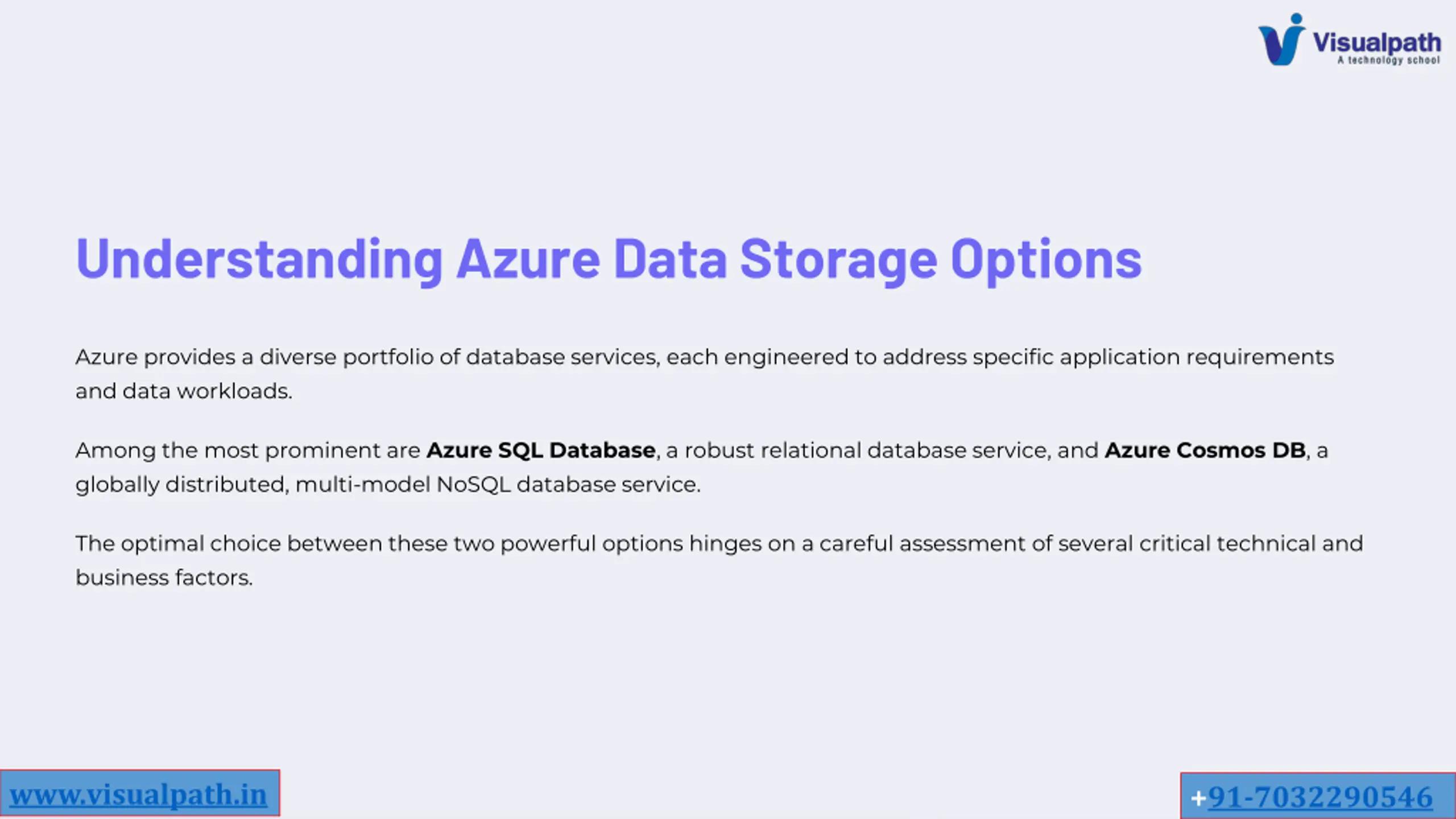The image size is (1456, 819).
Task: Click the word 'Azure' in the slide title
Action: (528, 259)
